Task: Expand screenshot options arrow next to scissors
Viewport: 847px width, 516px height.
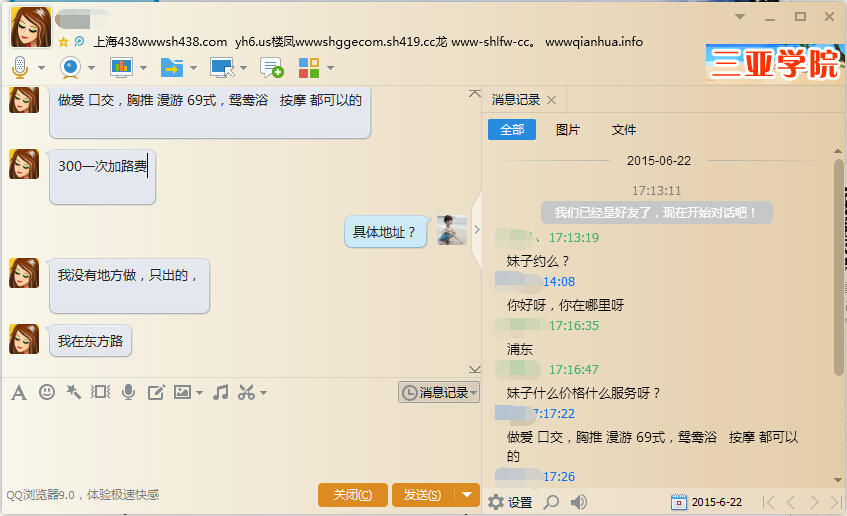Action: tap(264, 393)
